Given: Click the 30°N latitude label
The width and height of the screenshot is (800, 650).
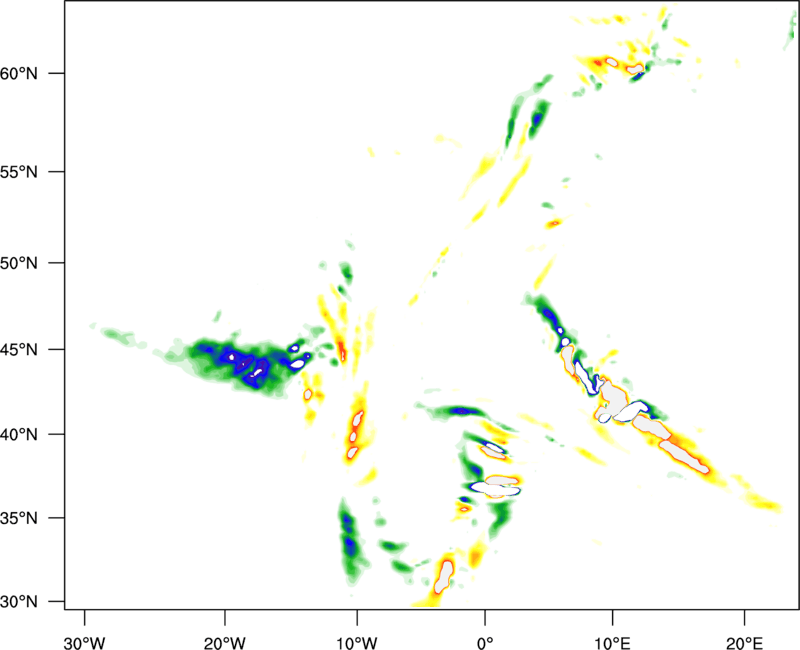Looking at the screenshot, I should point(19,602).
